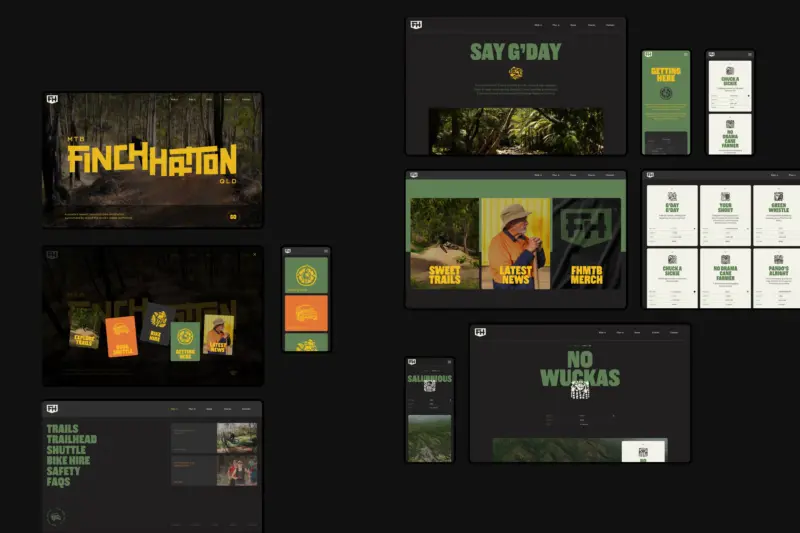Select SAFETY in the green menu list
This screenshot has width=800, height=533.
63,471
